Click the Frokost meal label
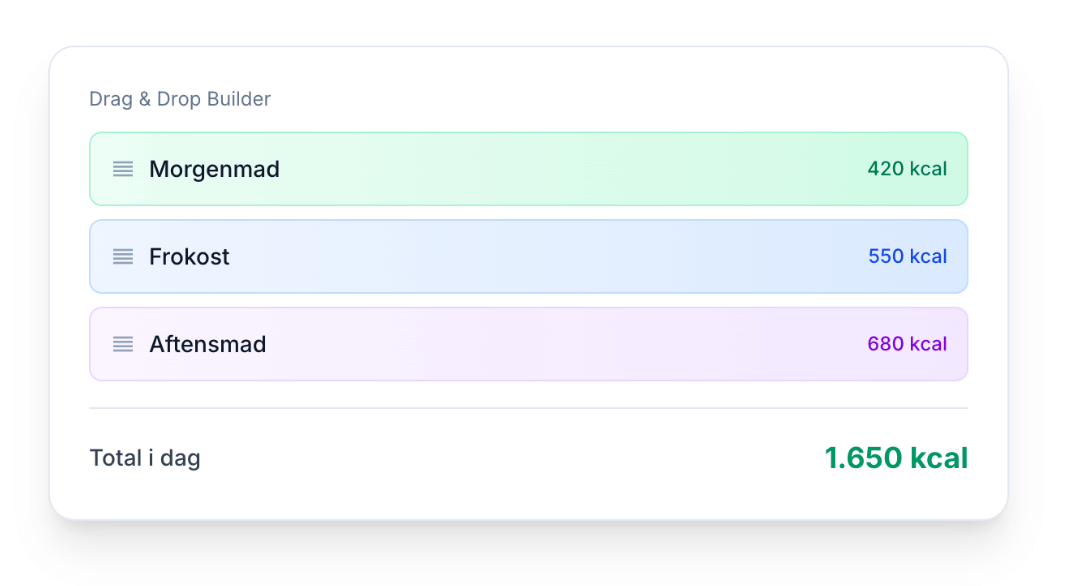Viewport: 1068px width, 586px height. [189, 257]
